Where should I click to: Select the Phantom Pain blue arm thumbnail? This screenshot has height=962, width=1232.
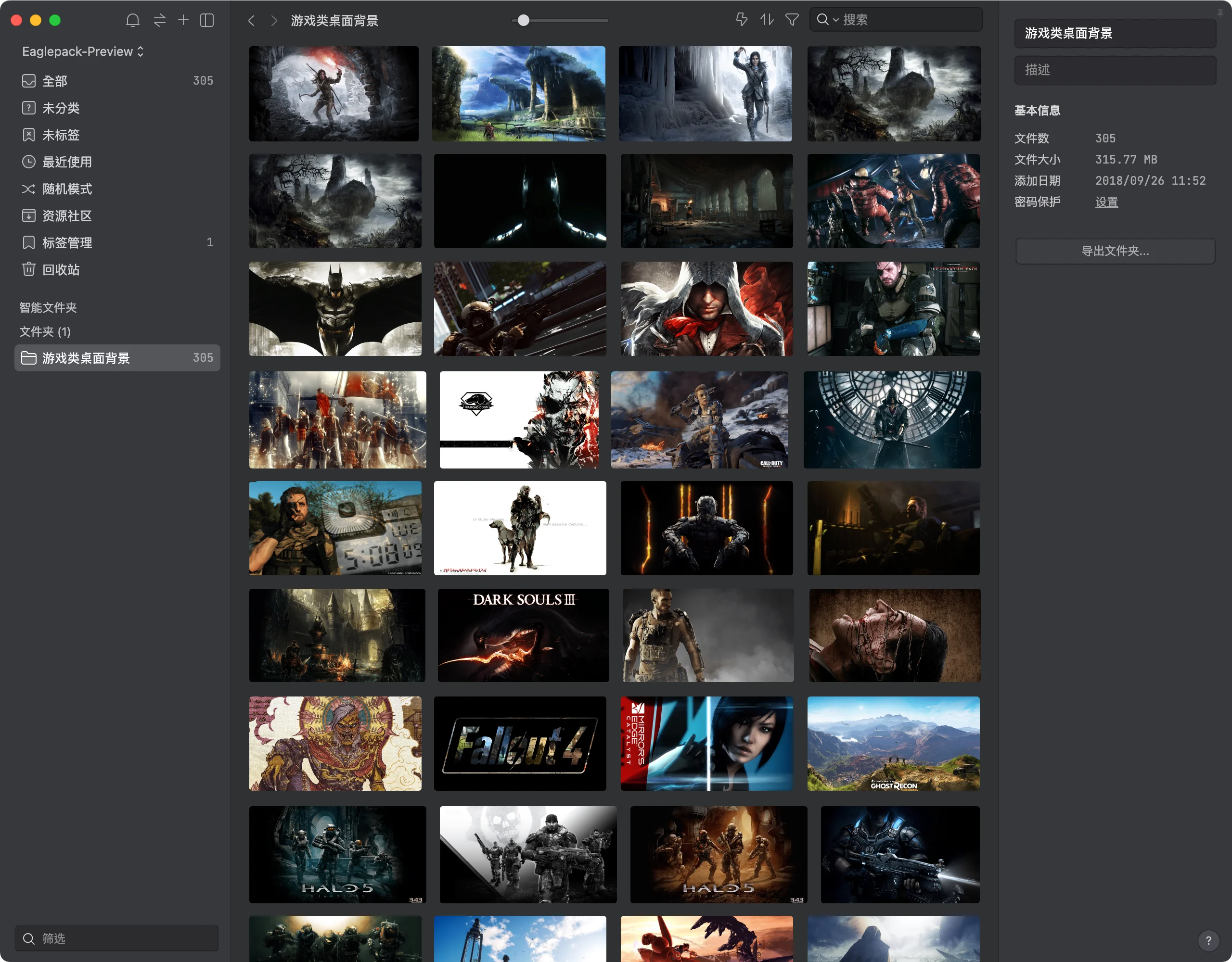894,308
